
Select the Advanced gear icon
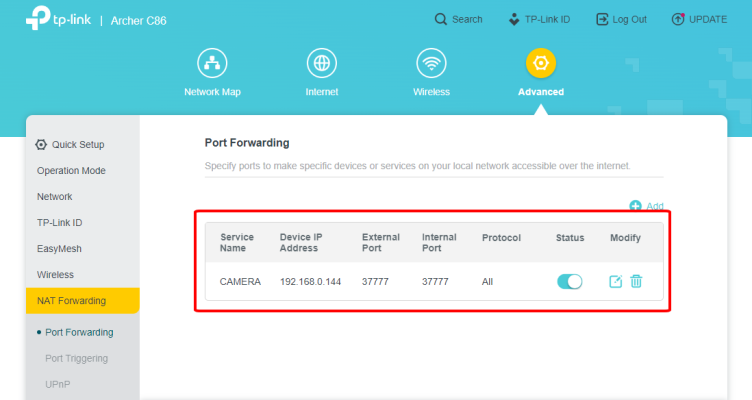pyautogui.click(x=540, y=63)
